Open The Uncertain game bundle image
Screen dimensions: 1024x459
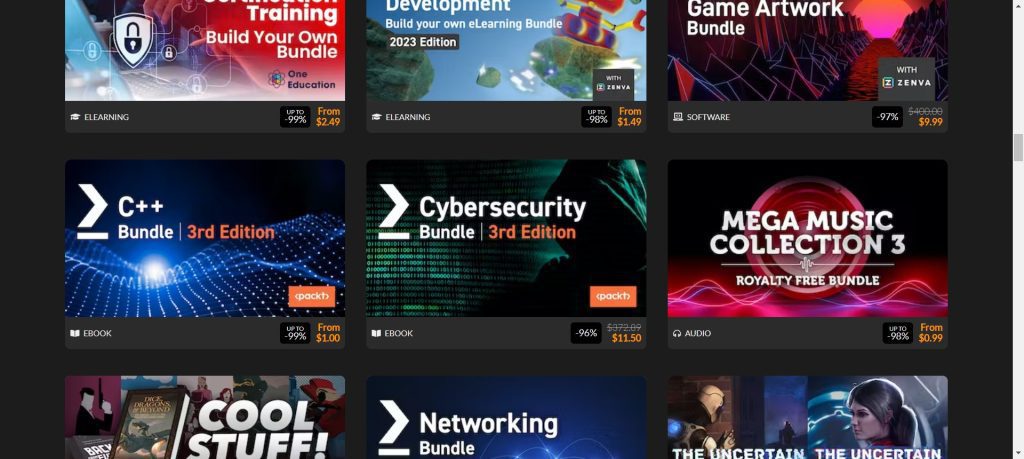807,417
